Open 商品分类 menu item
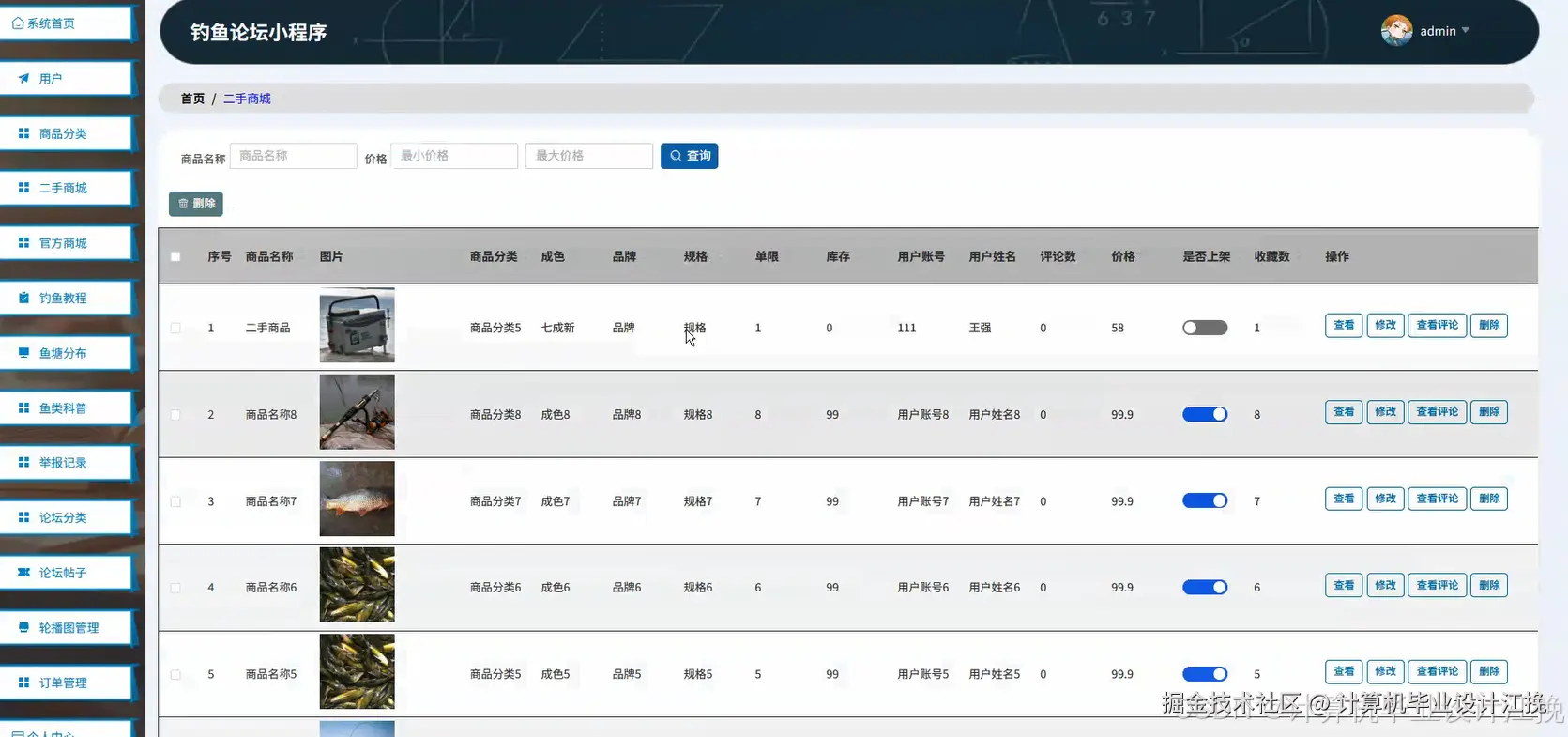The image size is (1568, 737). pos(66,133)
